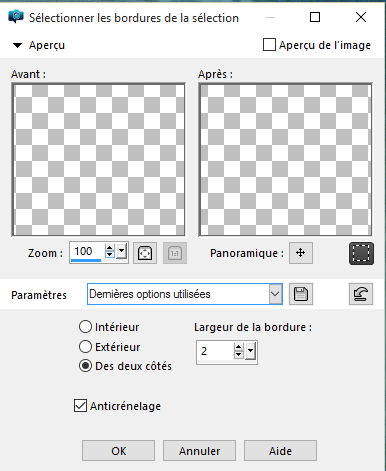Enable the Aperçu de l'image checkbox

[269, 45]
